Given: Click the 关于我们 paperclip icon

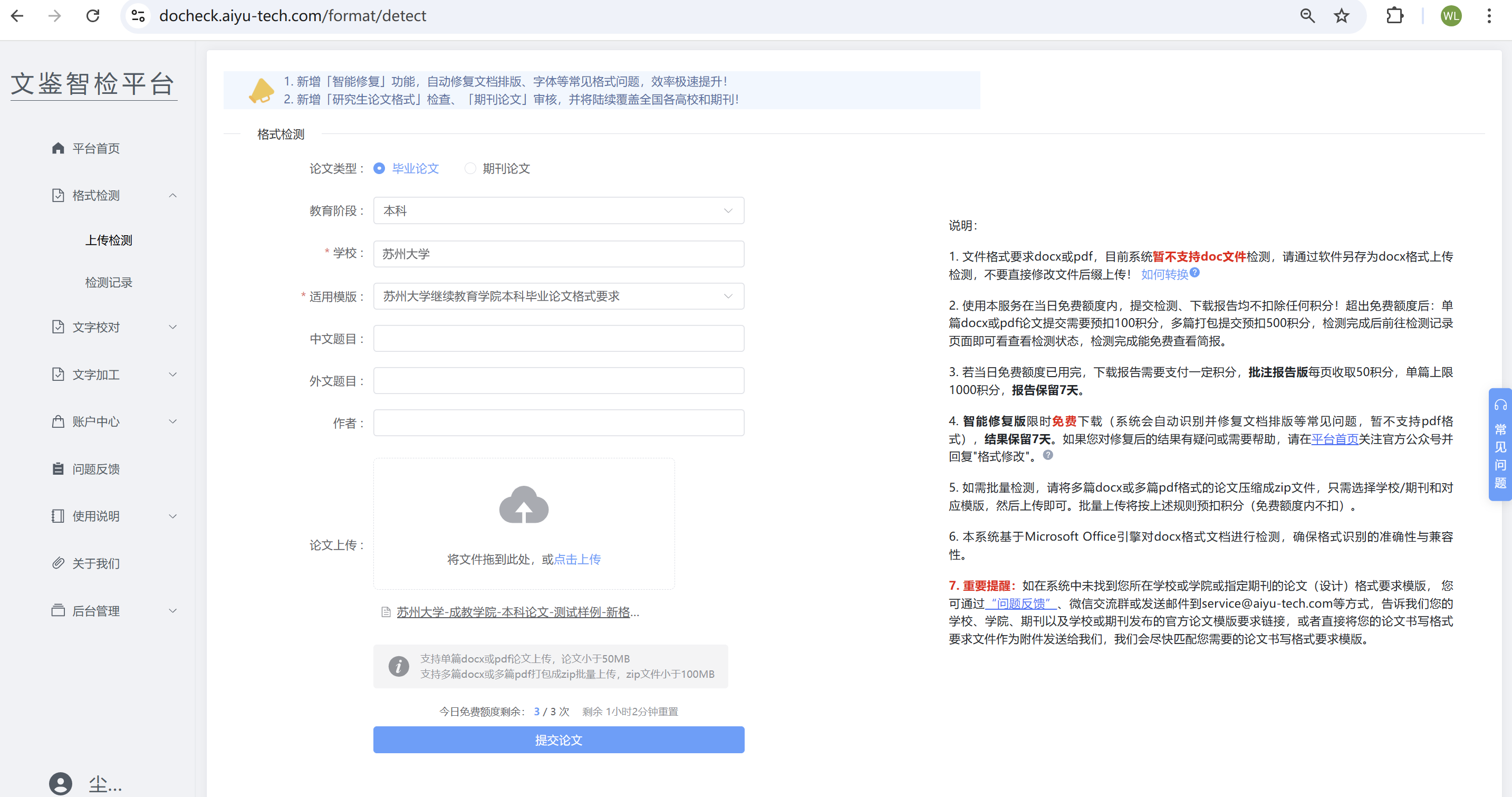Looking at the screenshot, I should click(x=57, y=563).
